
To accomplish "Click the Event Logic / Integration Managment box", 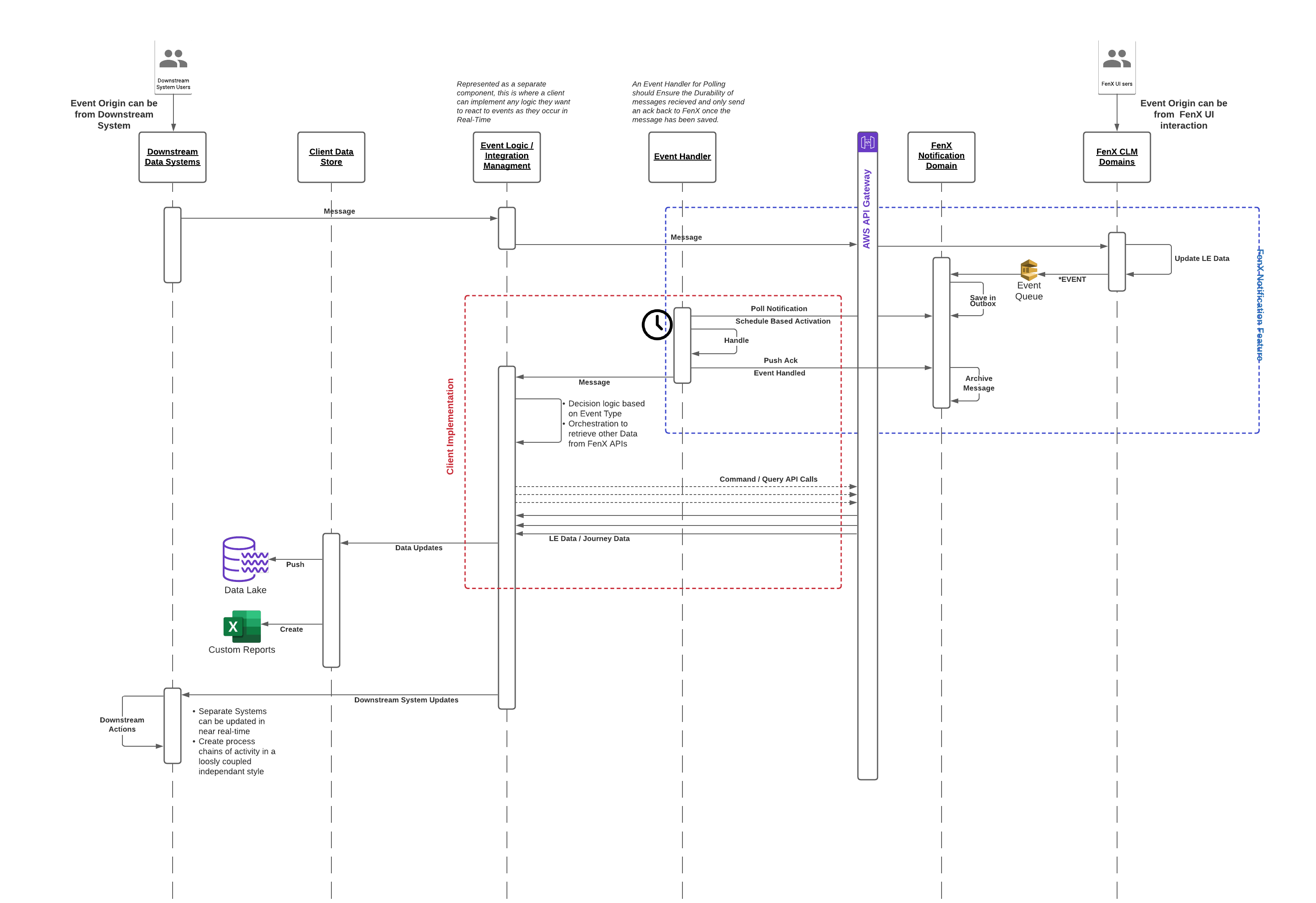I will [506, 157].
